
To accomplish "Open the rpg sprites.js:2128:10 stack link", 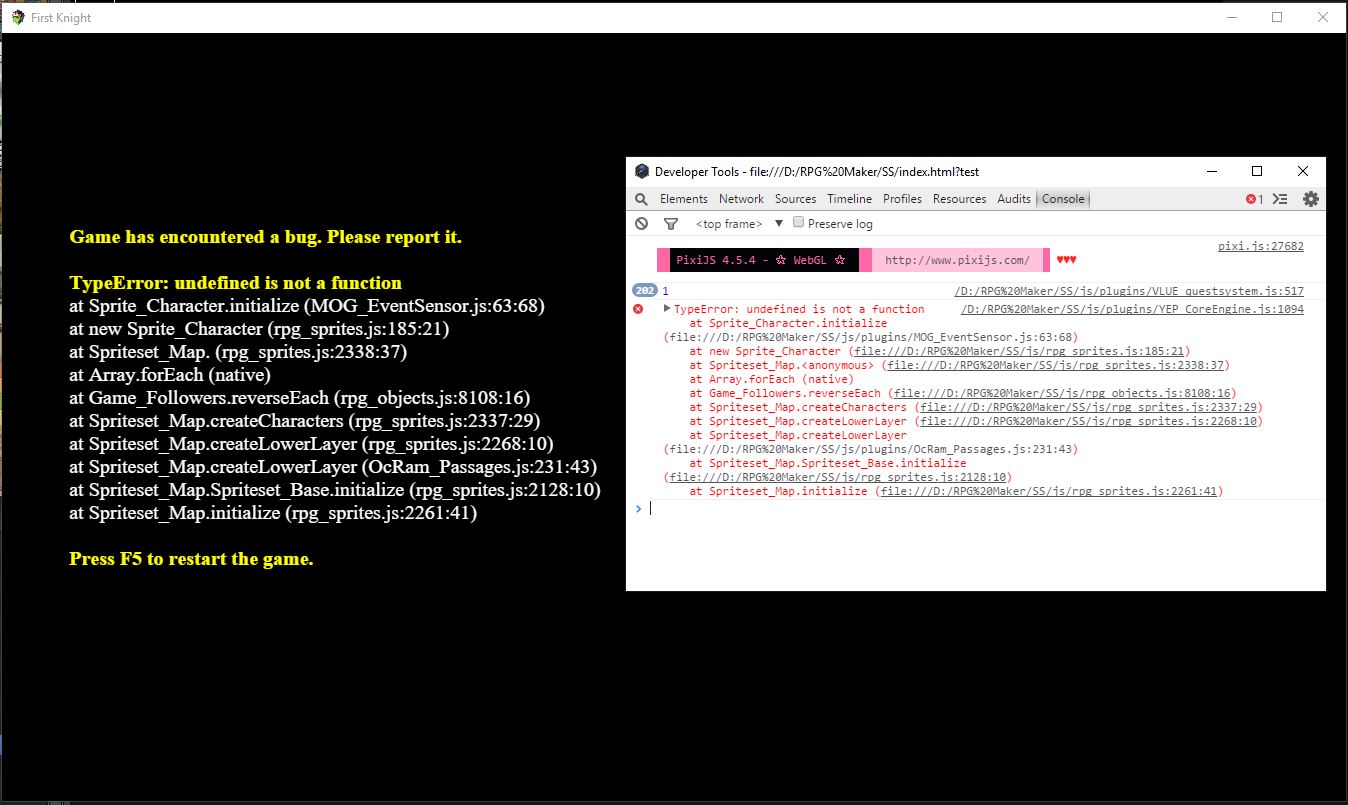I will (839, 477).
